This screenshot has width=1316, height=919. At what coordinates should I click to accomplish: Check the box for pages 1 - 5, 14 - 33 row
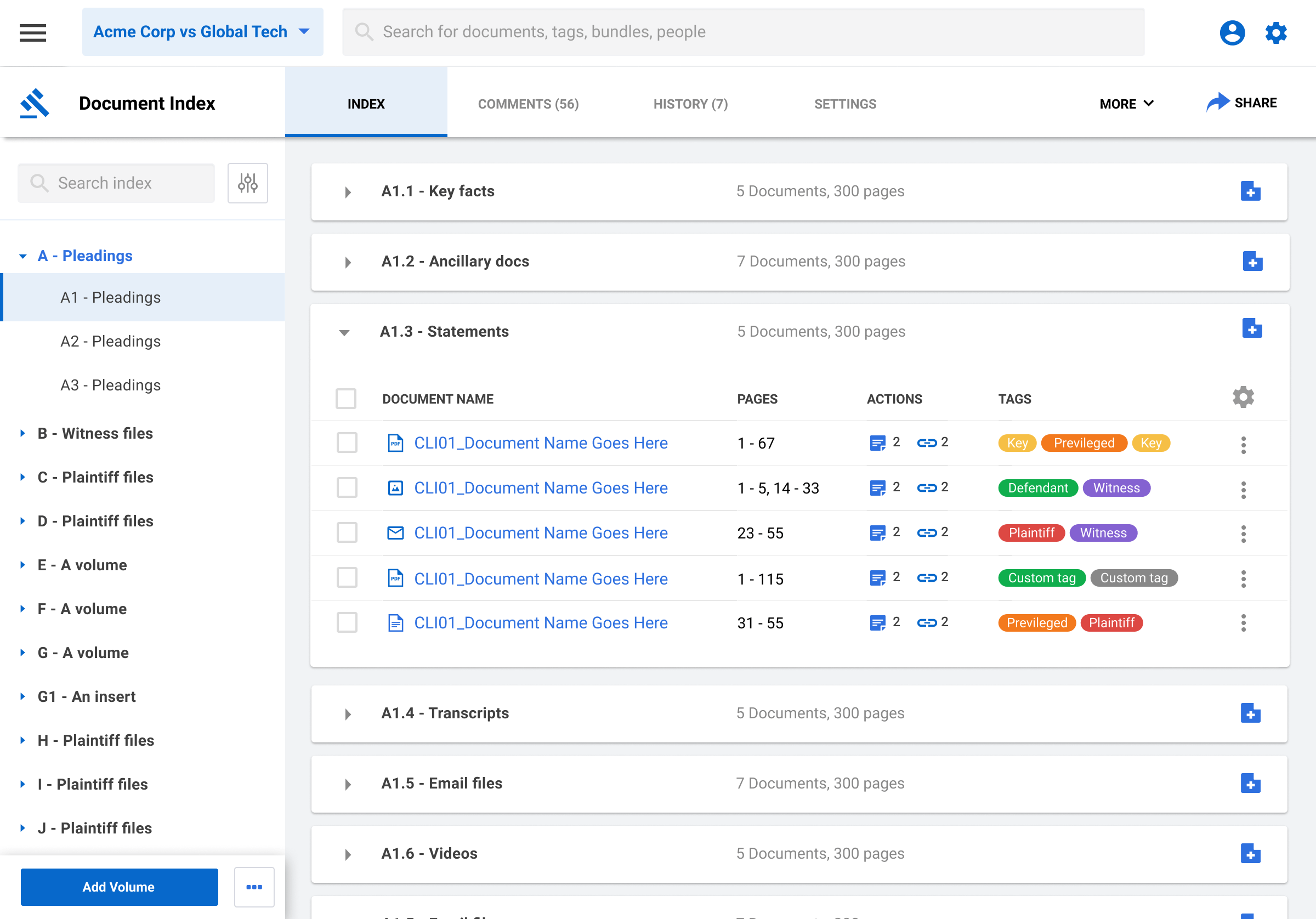347,488
